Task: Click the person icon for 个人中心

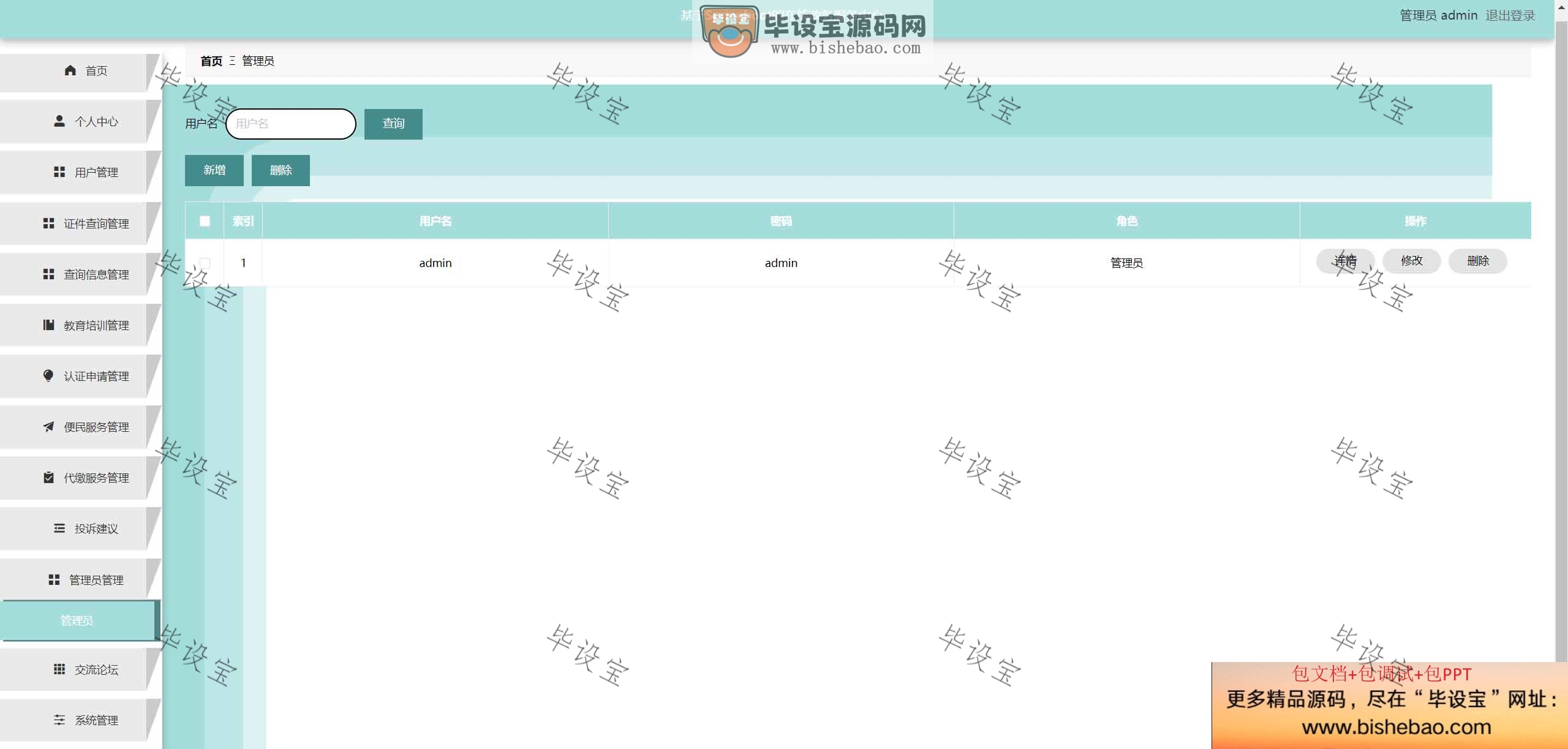Action: (59, 121)
